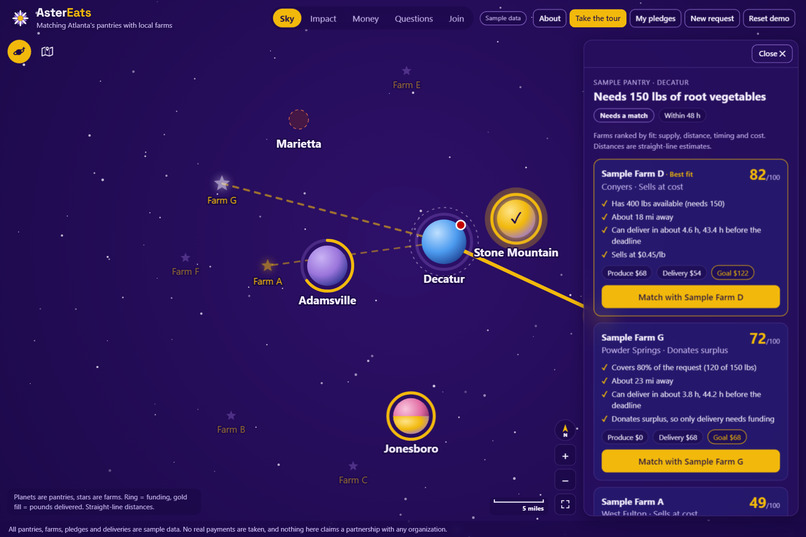Click the Within 48 h chip

pos(682,116)
